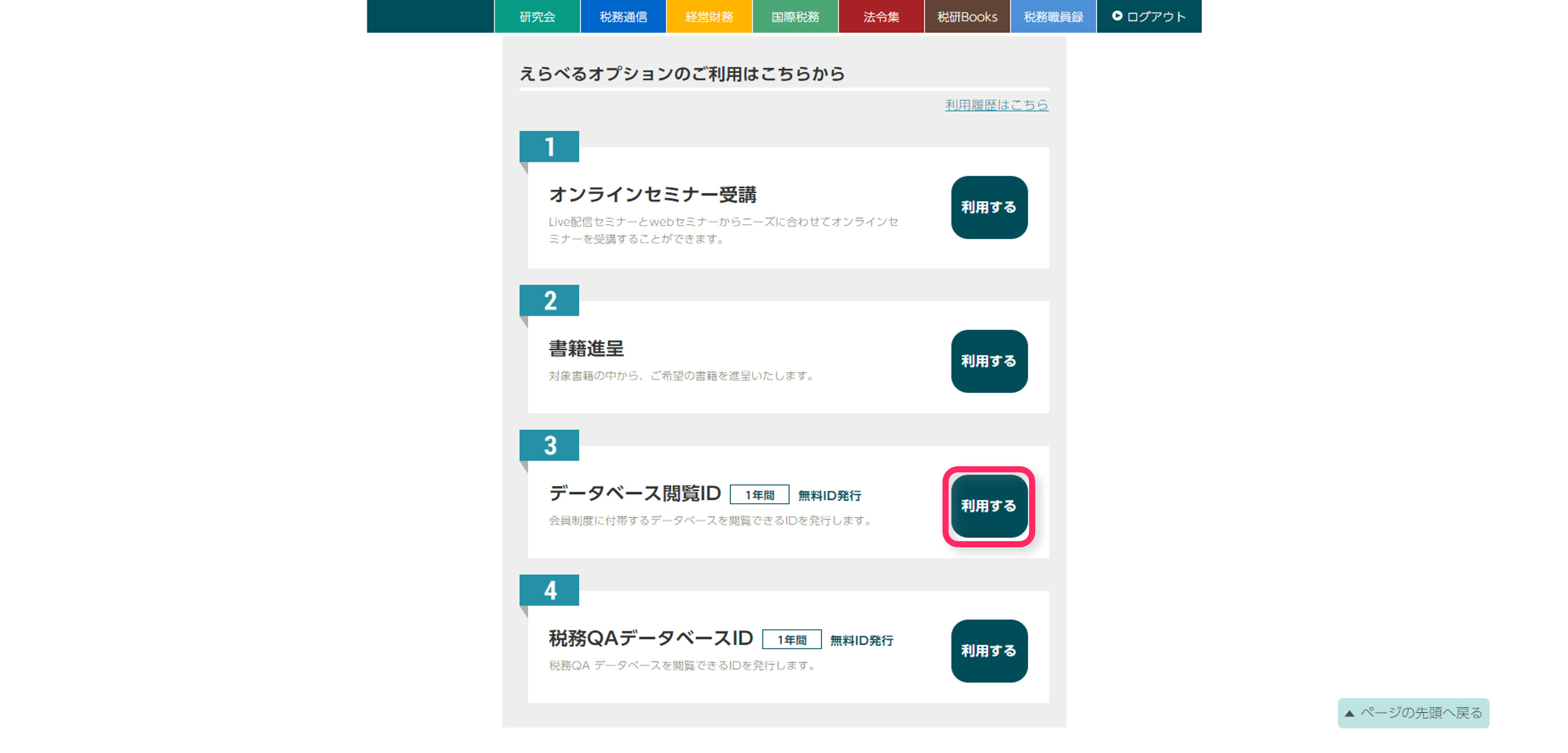Click the データベース閲覧ID heading

[x=635, y=493]
